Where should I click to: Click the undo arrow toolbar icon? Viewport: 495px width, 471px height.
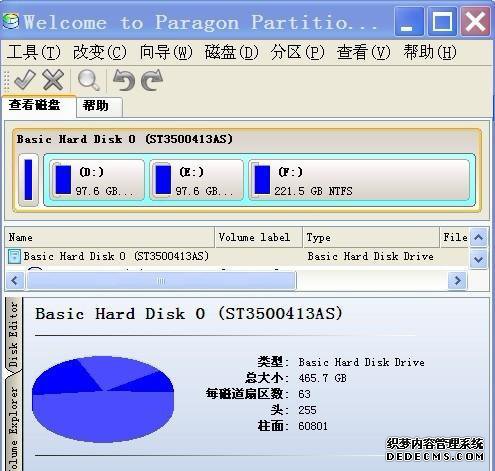pos(124,80)
